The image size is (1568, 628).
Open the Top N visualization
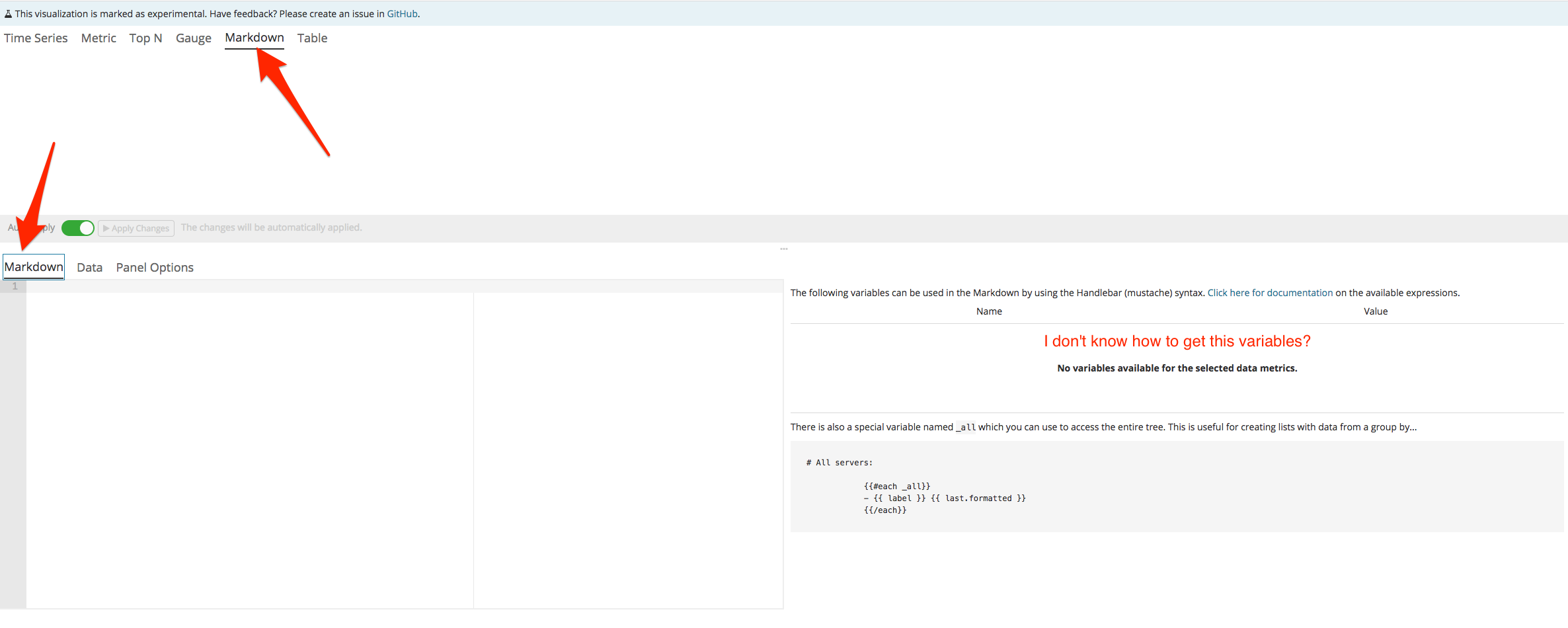point(145,38)
